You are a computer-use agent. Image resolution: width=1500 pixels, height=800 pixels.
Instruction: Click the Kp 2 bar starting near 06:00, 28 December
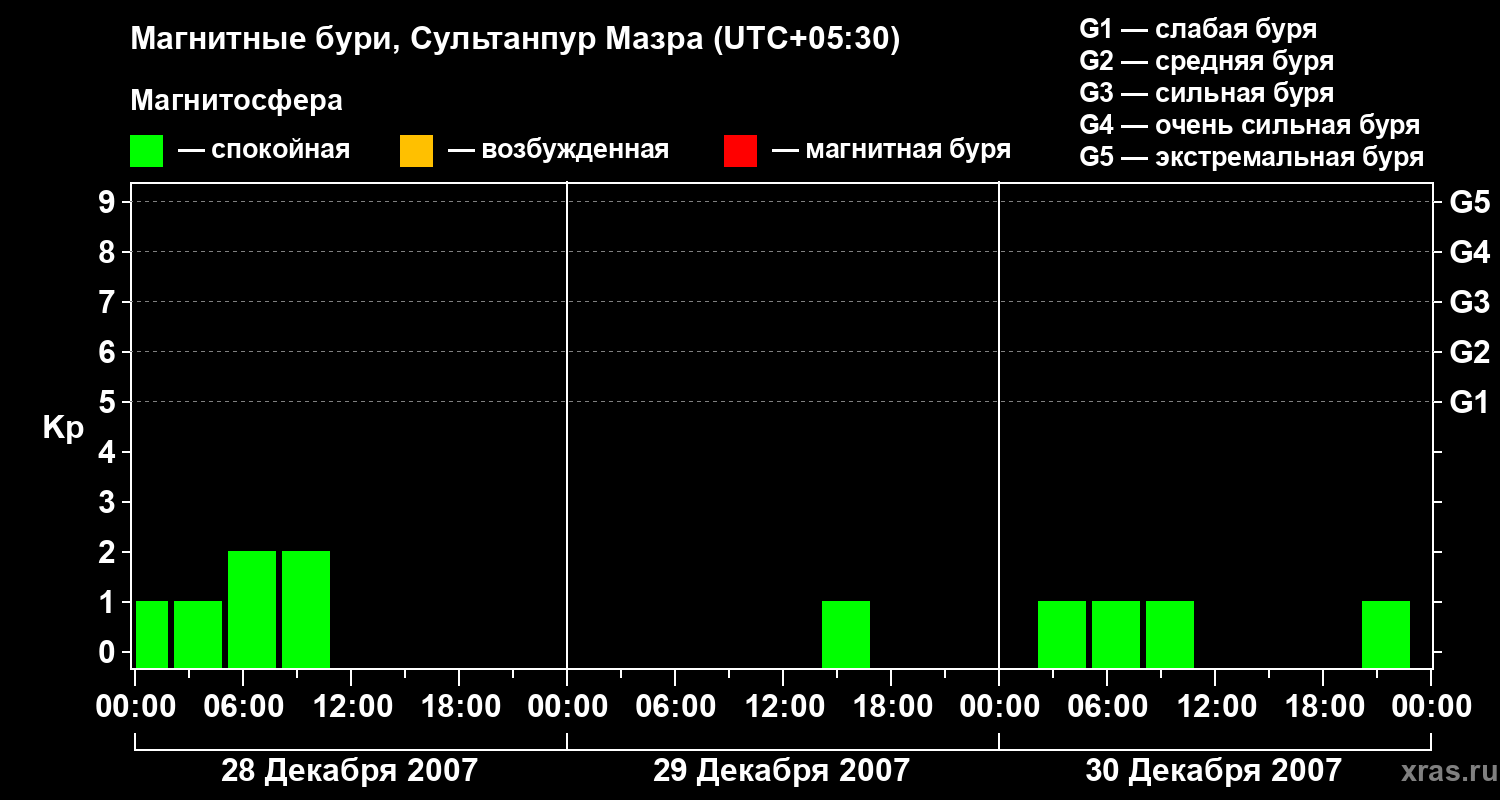[252, 609]
